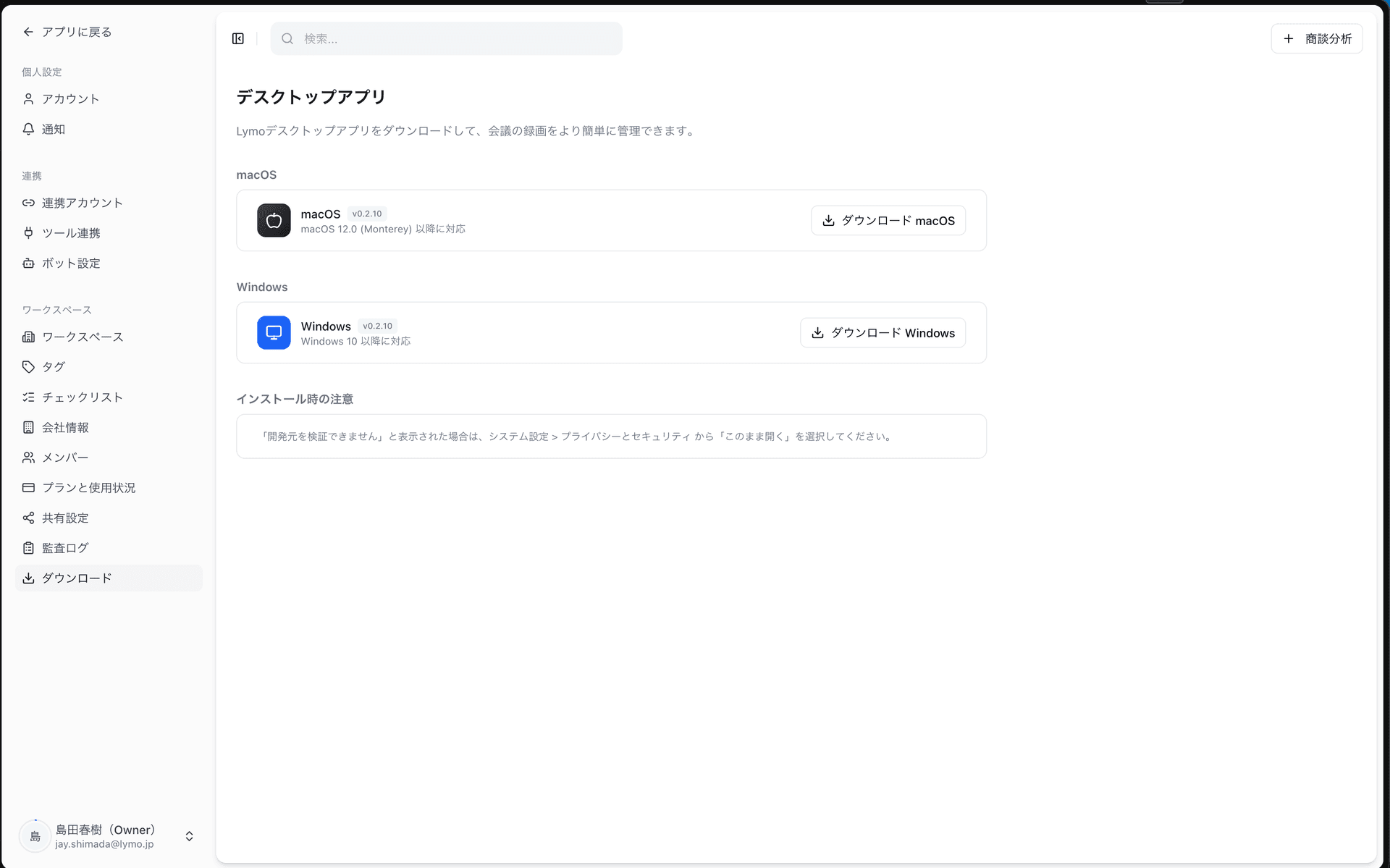Download the Windows desktop app

tap(883, 332)
